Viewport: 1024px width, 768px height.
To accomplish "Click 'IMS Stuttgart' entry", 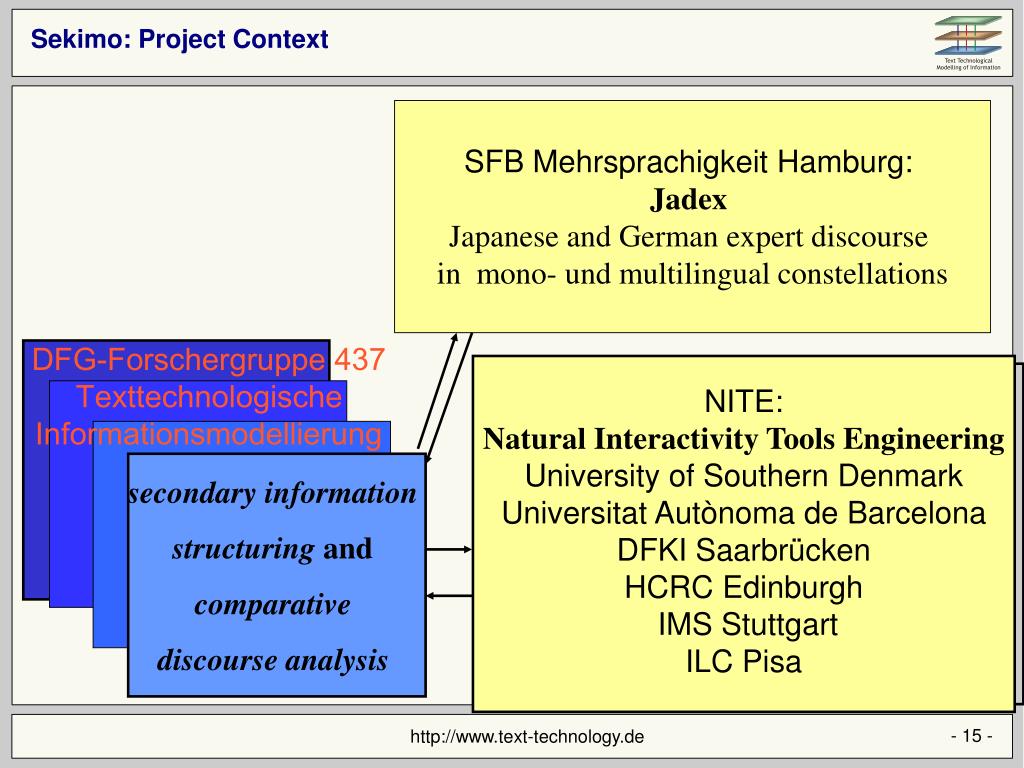I will [748, 624].
